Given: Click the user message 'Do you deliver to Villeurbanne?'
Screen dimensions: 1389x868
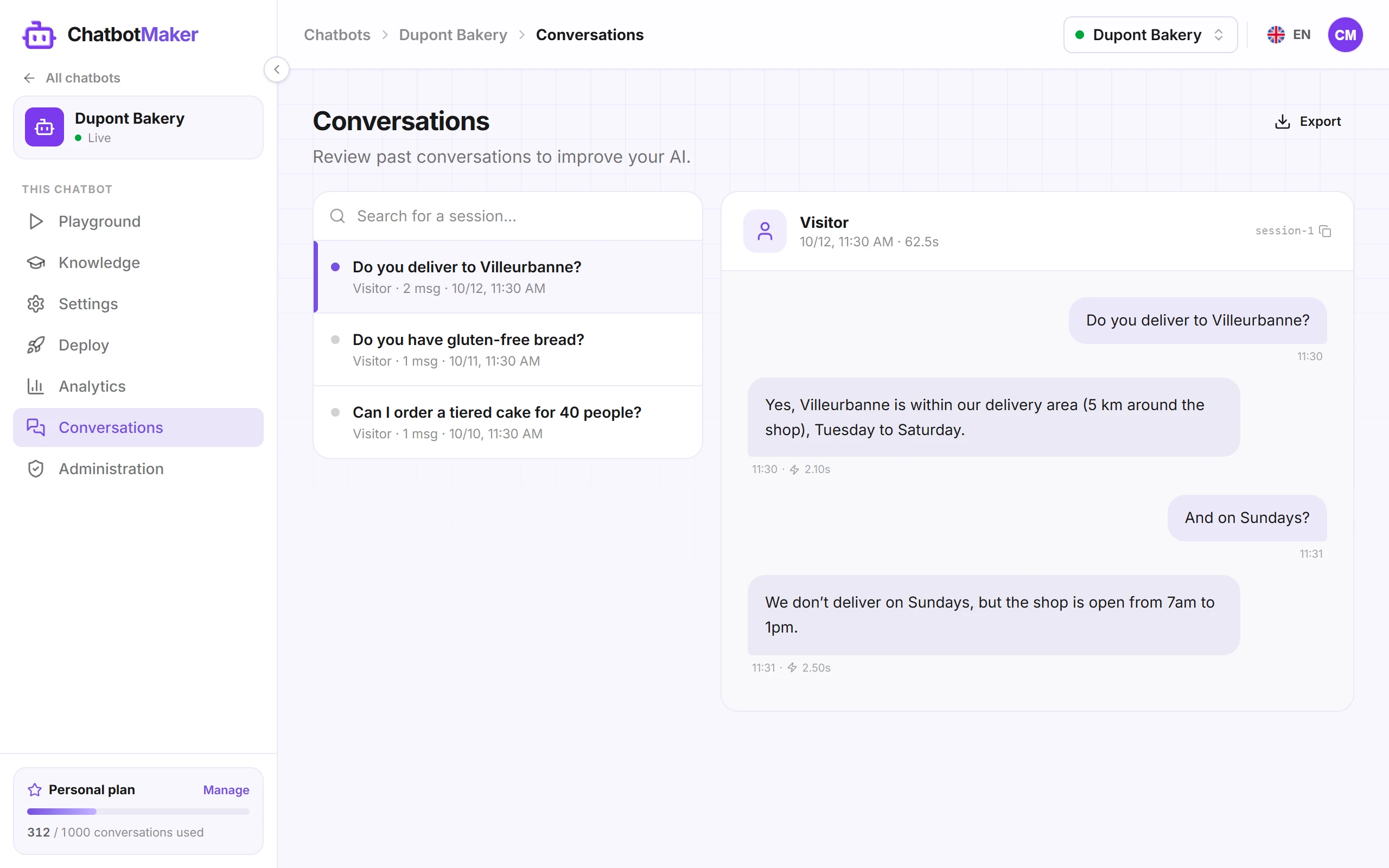Looking at the screenshot, I should 1197,320.
